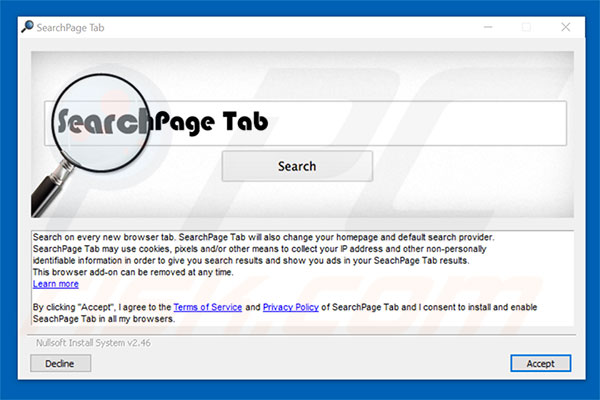The image size is (600, 400).
Task: Click the 'Nullsoft Install System v2.46' text
Action: click(93, 343)
